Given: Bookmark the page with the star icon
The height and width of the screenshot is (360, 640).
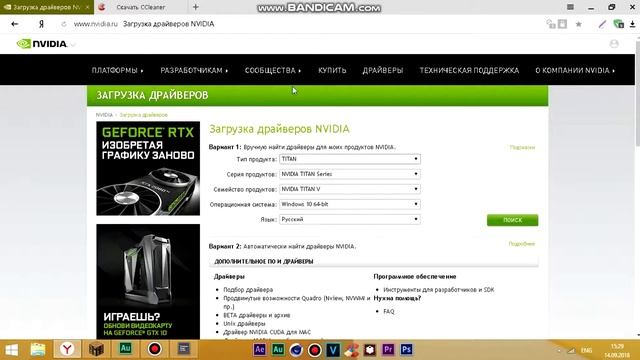Looking at the screenshot, I should (578, 24).
